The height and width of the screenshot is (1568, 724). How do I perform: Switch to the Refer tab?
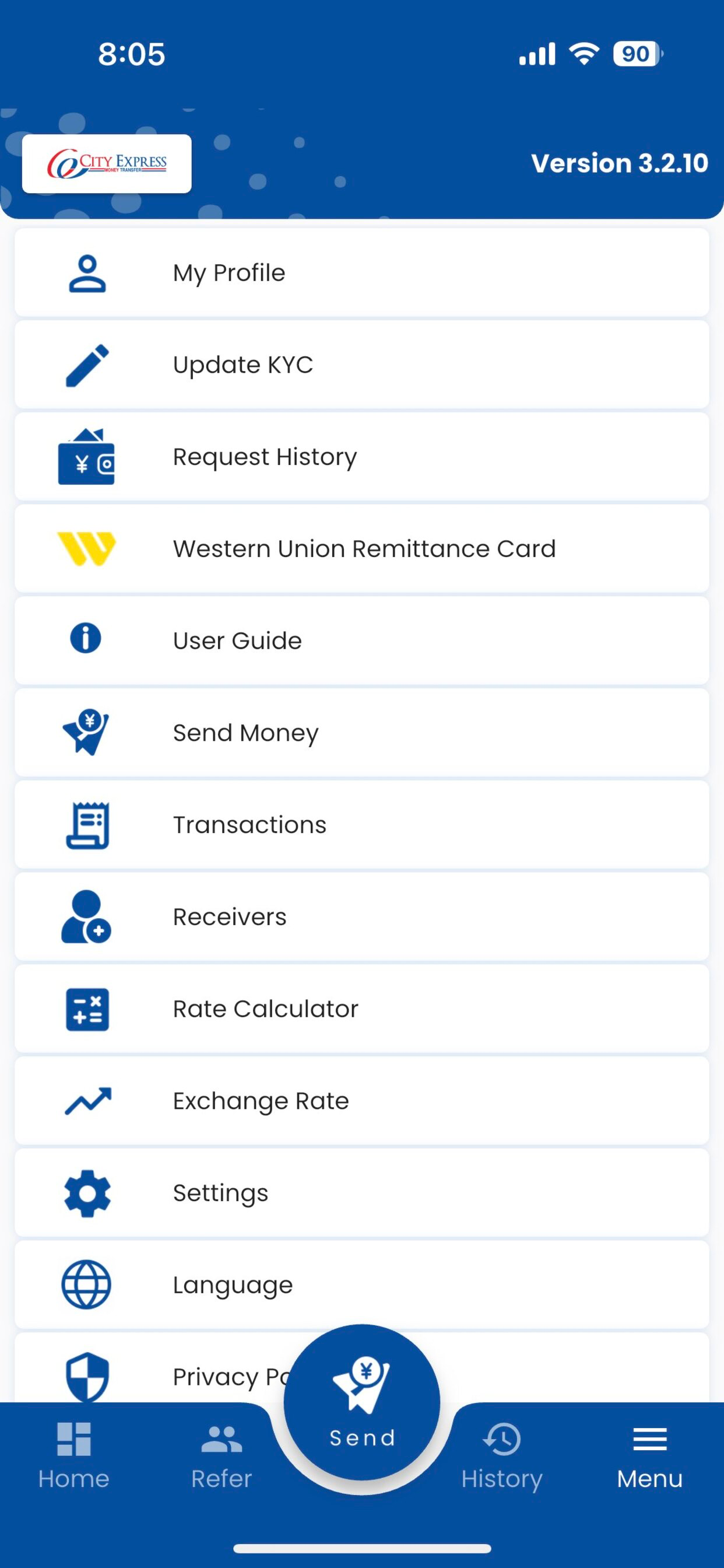[x=222, y=1456]
